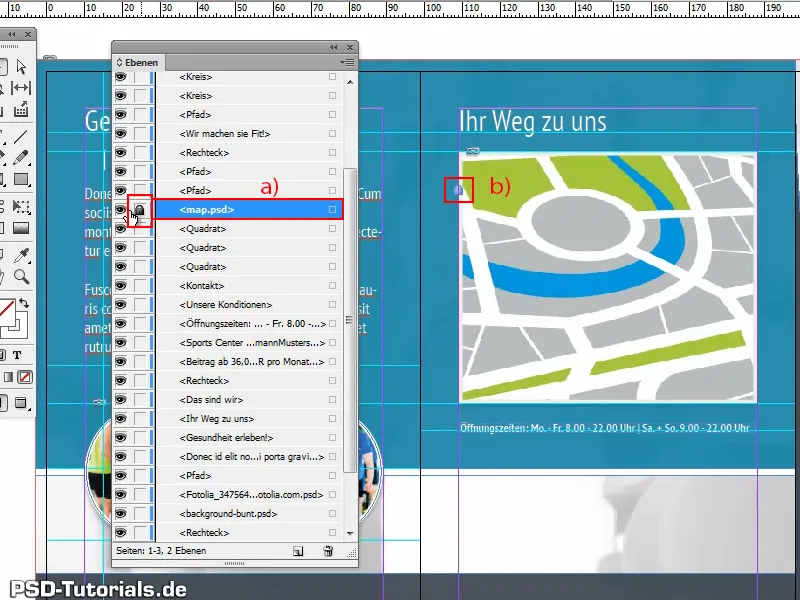
Task: Open the Ebenen panel flyout menu
Action: click(347, 62)
